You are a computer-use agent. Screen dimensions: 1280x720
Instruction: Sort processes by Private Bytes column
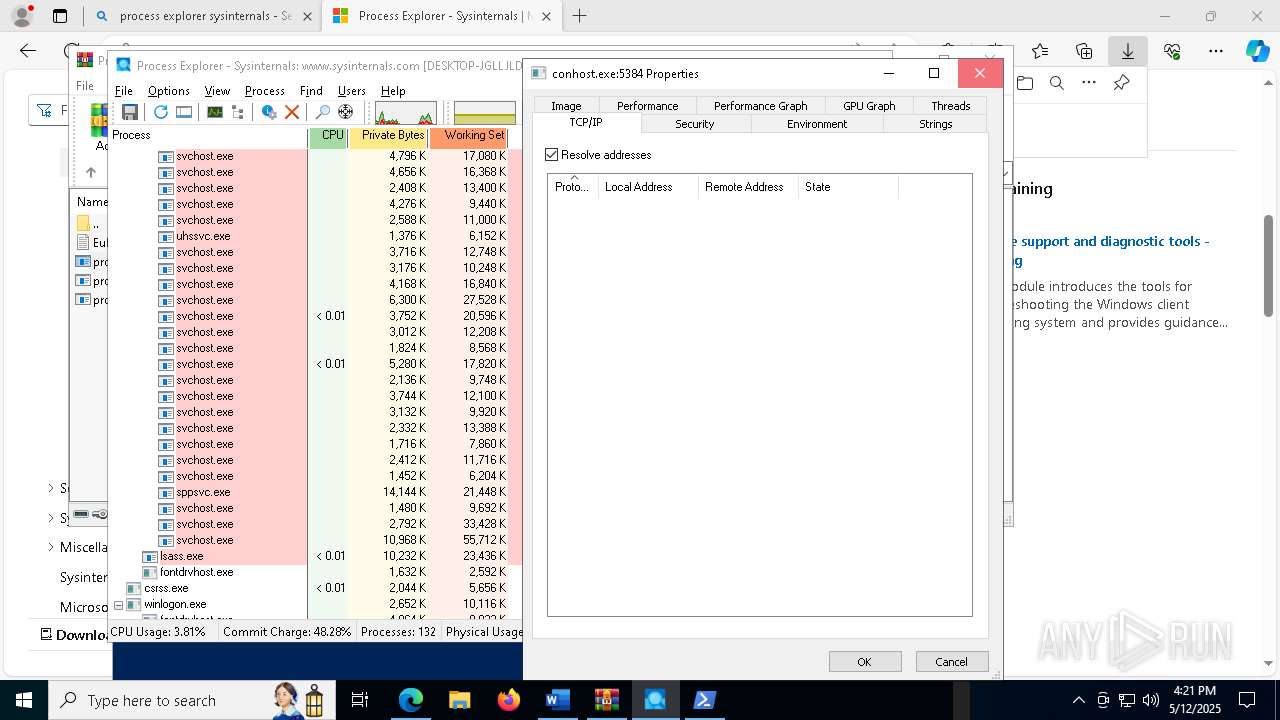pos(389,137)
